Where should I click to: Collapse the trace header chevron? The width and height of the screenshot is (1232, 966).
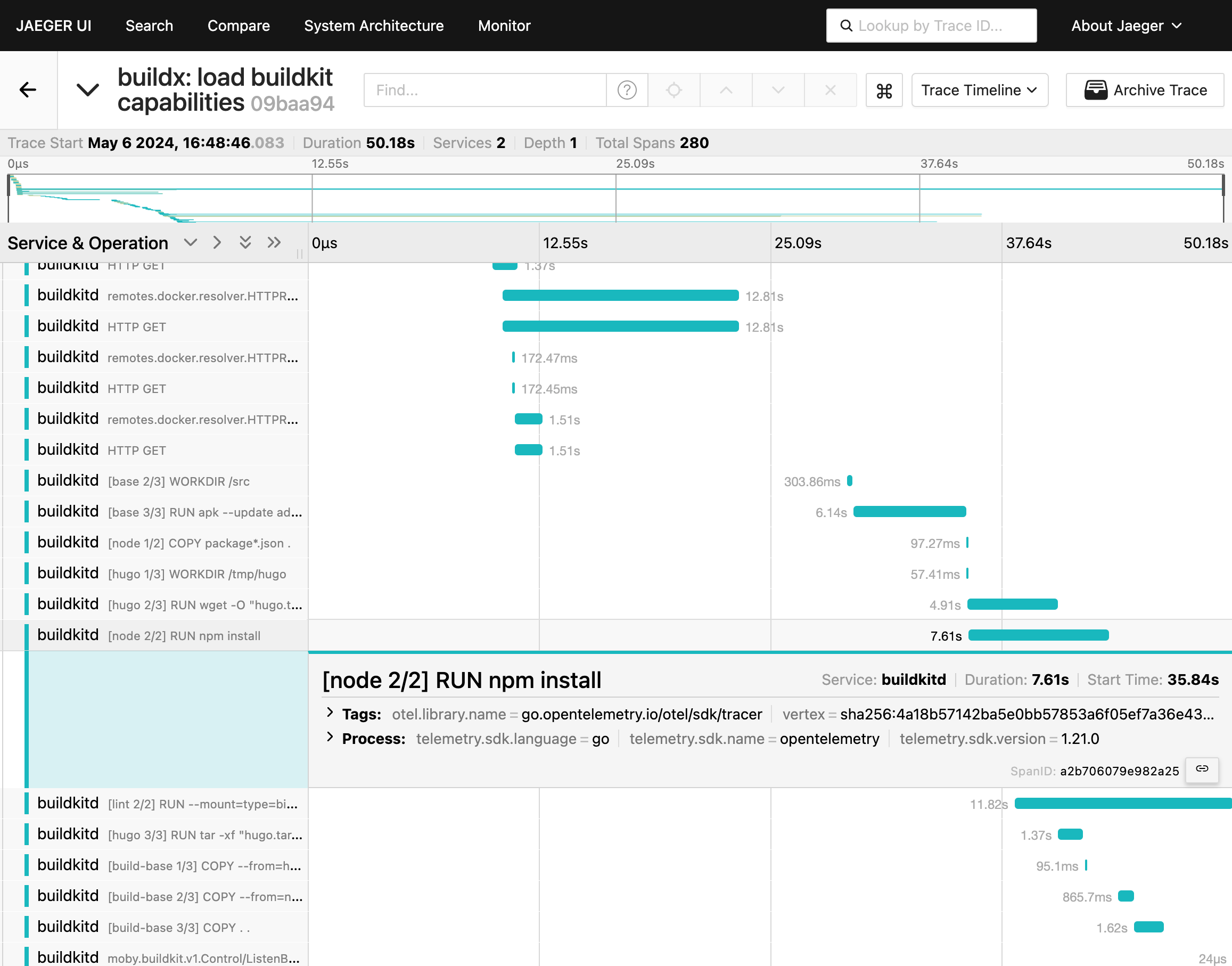[88, 90]
